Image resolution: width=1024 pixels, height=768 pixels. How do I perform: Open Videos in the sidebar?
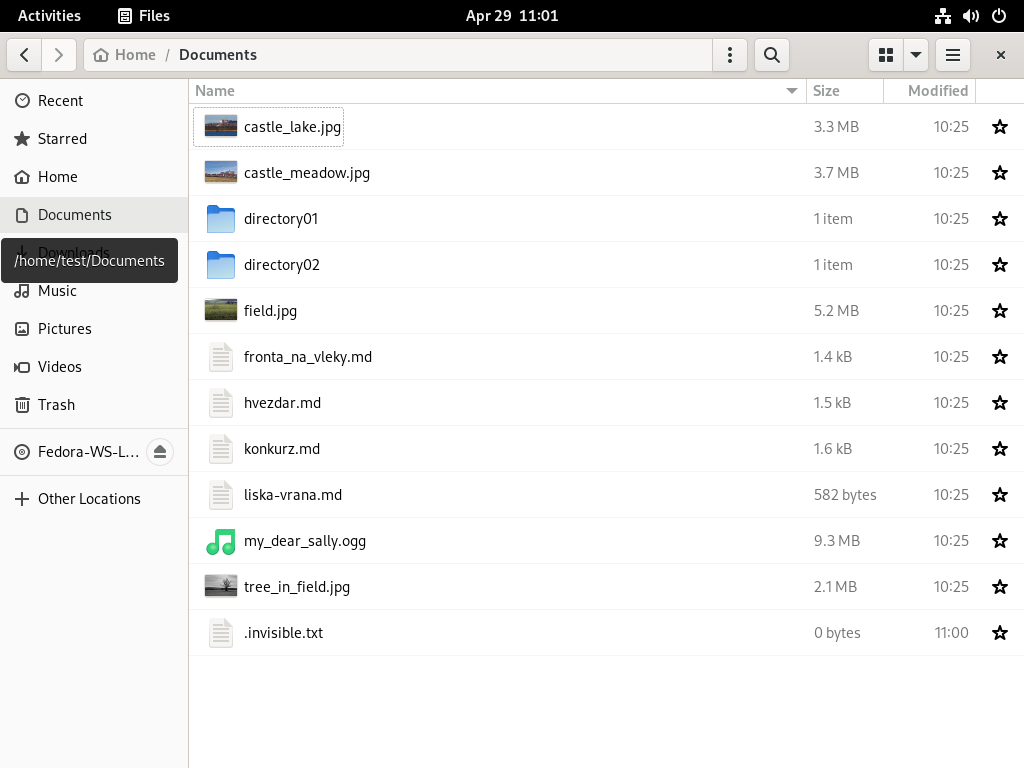pos(94,366)
